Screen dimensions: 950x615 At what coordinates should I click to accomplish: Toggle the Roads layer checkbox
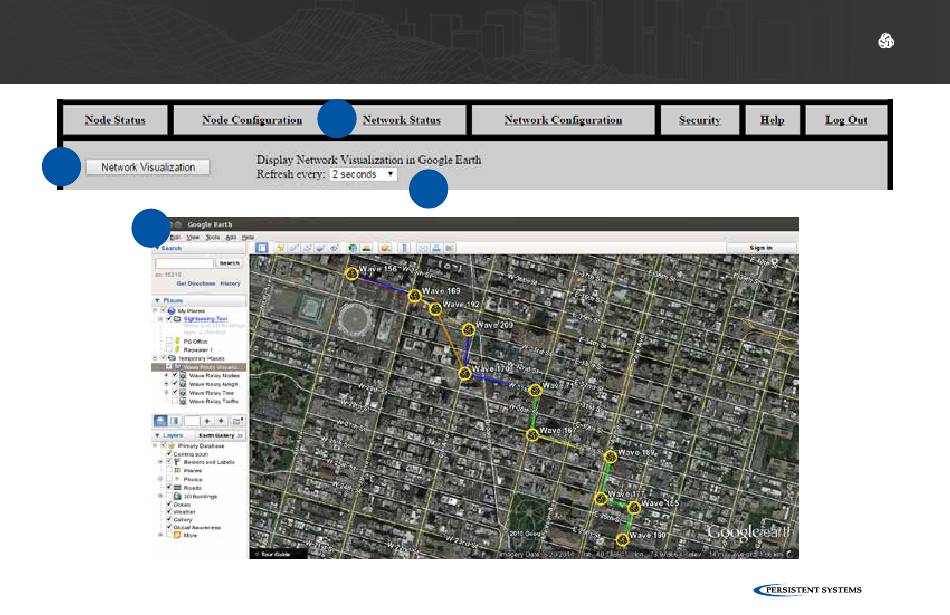(x=169, y=487)
